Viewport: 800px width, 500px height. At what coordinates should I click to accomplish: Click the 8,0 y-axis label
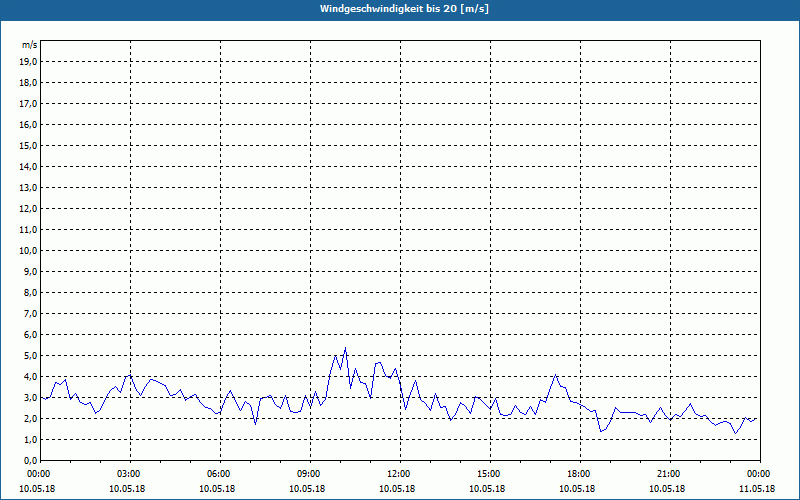(x=30, y=292)
